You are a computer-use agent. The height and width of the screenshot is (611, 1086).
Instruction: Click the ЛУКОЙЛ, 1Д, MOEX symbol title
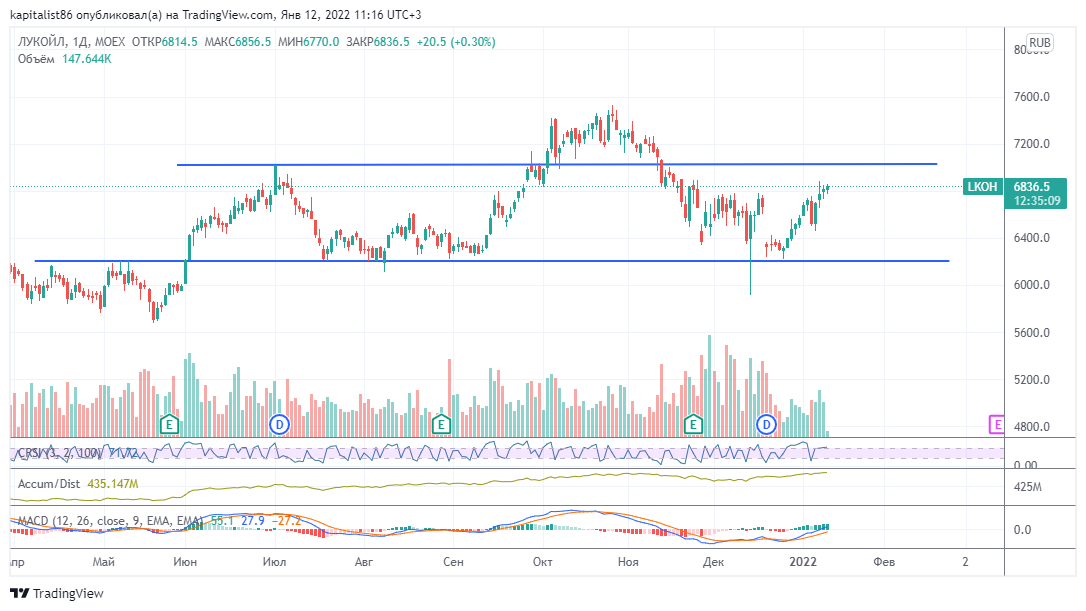(71, 42)
